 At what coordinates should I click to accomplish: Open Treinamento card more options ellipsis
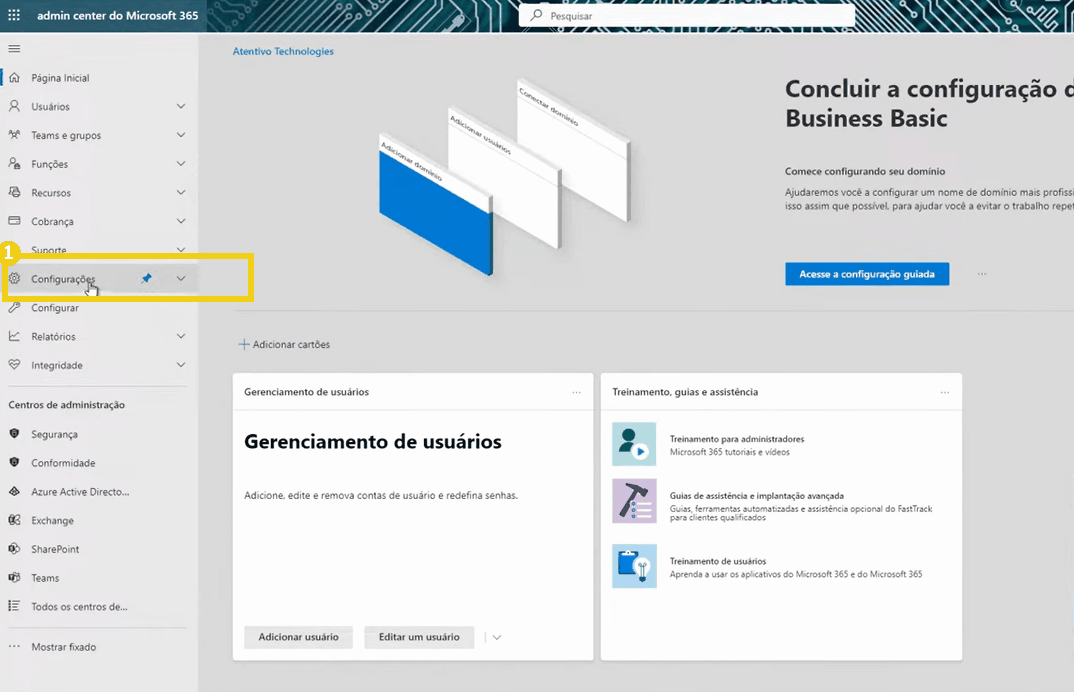(945, 392)
